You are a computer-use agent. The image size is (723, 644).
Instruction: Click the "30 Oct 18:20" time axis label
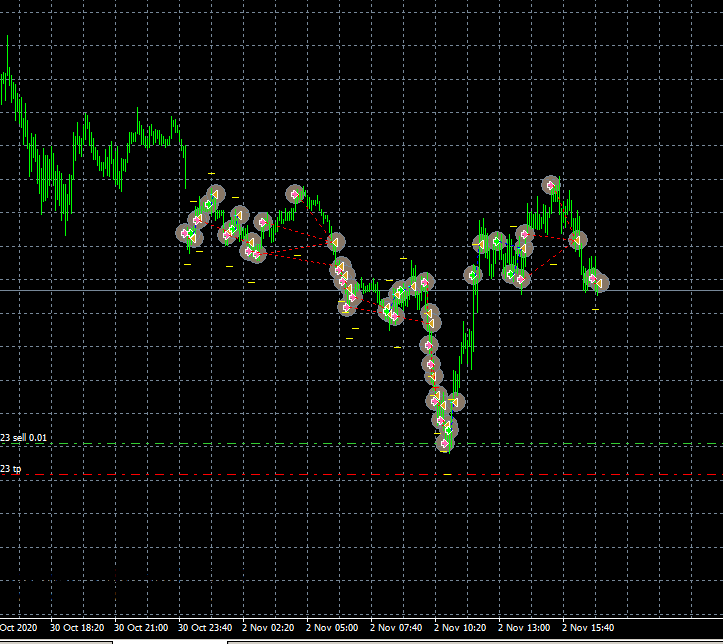(78, 628)
